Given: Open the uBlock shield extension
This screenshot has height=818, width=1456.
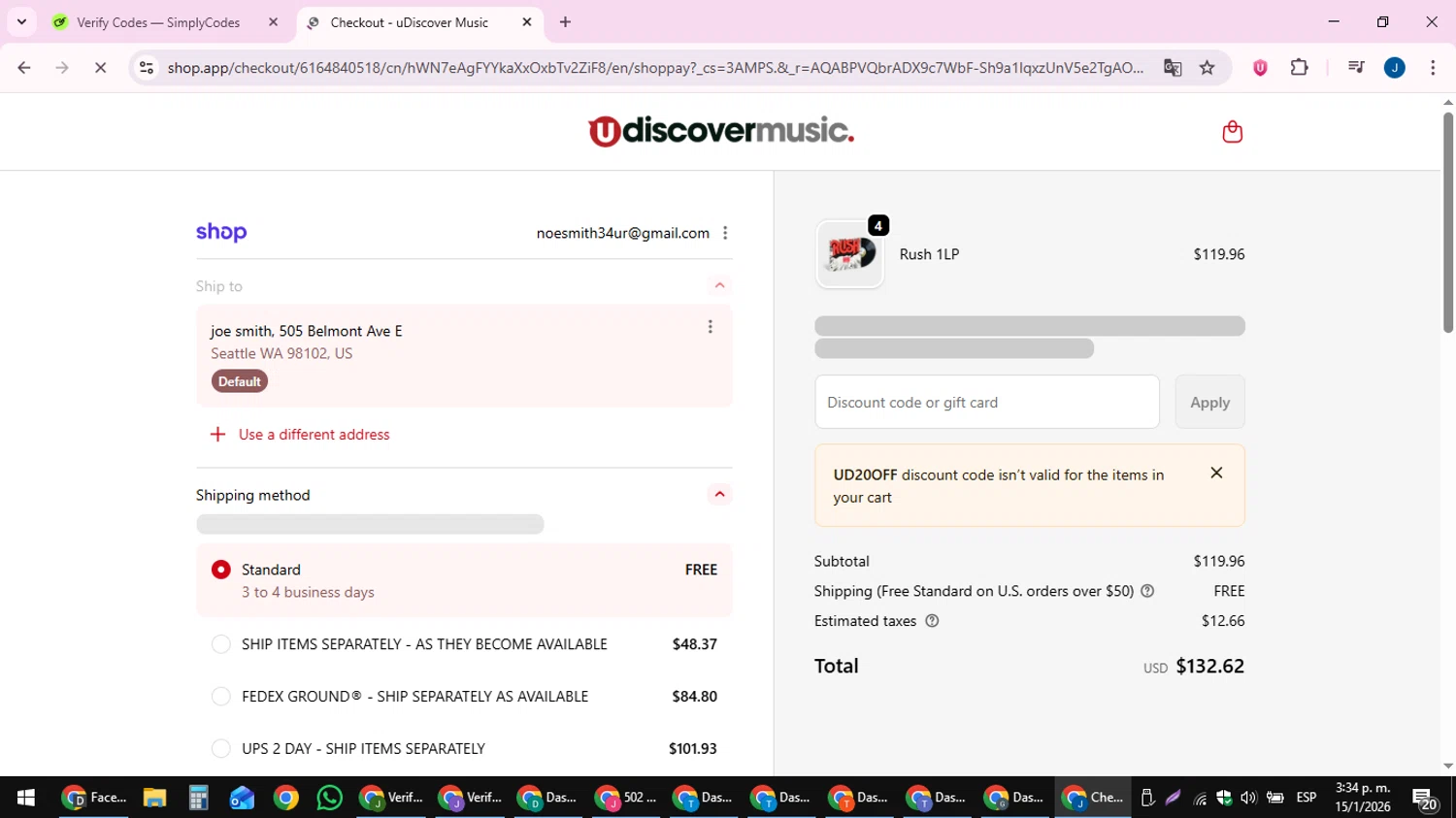Looking at the screenshot, I should pyautogui.click(x=1260, y=68).
